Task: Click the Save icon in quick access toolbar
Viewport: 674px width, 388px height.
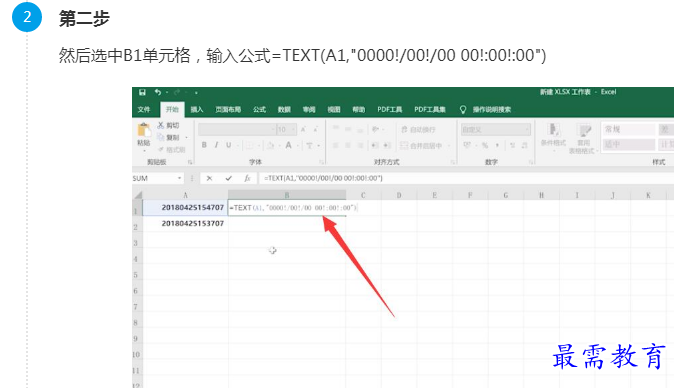Action: tap(142, 92)
